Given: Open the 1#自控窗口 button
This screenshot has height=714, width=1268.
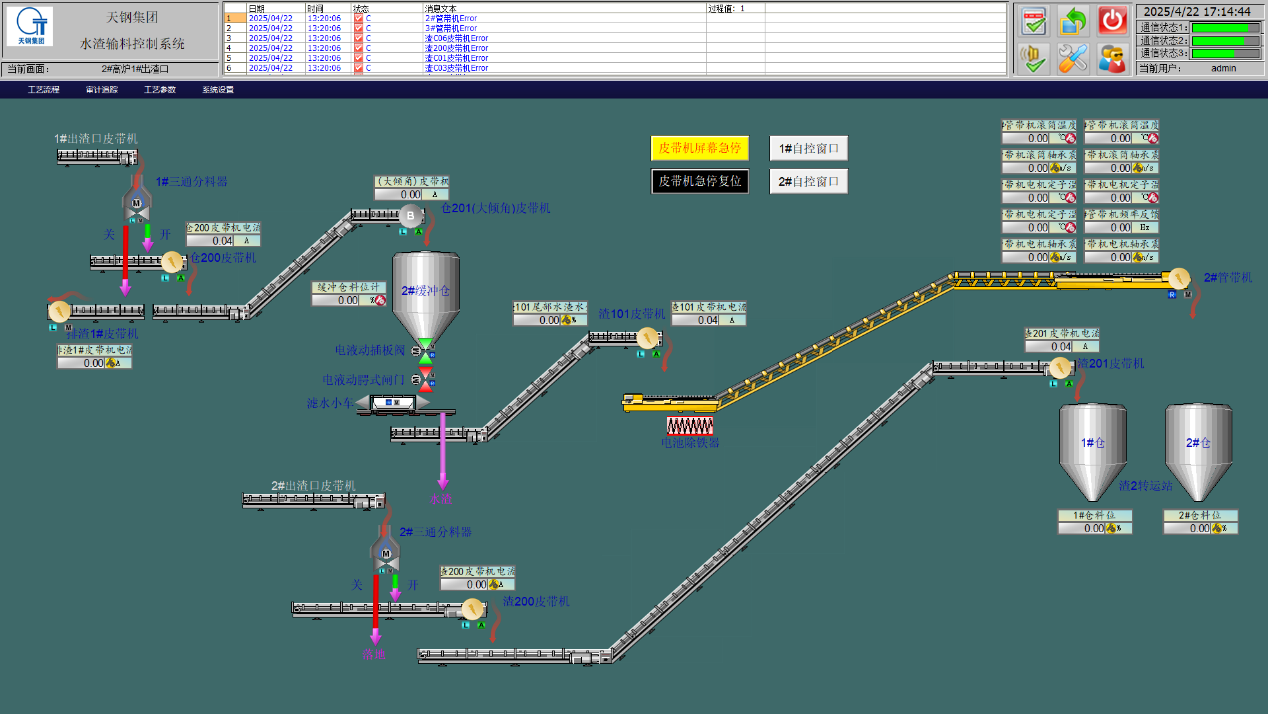Looking at the screenshot, I should click(x=808, y=149).
